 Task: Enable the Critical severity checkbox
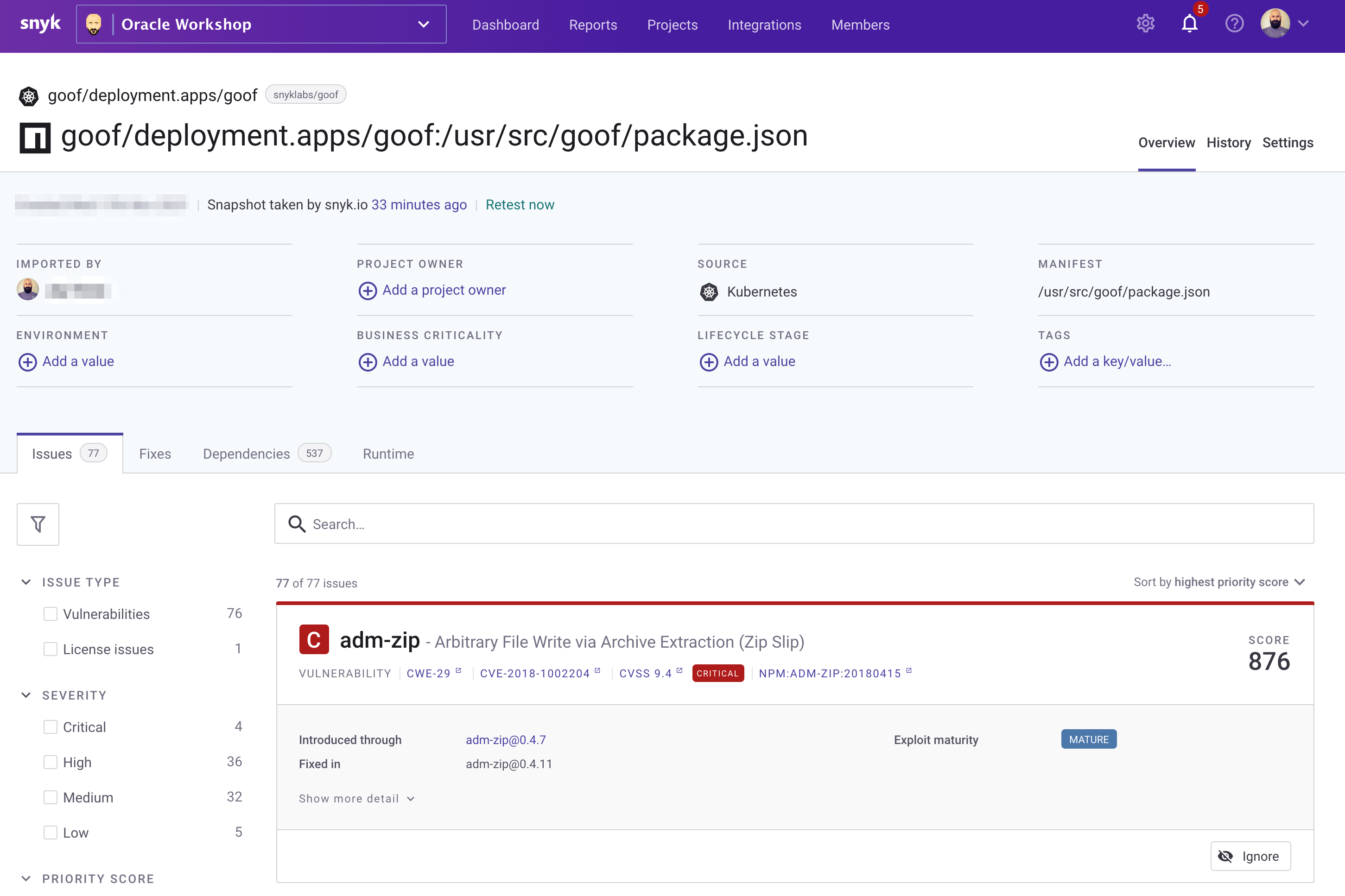[51, 726]
